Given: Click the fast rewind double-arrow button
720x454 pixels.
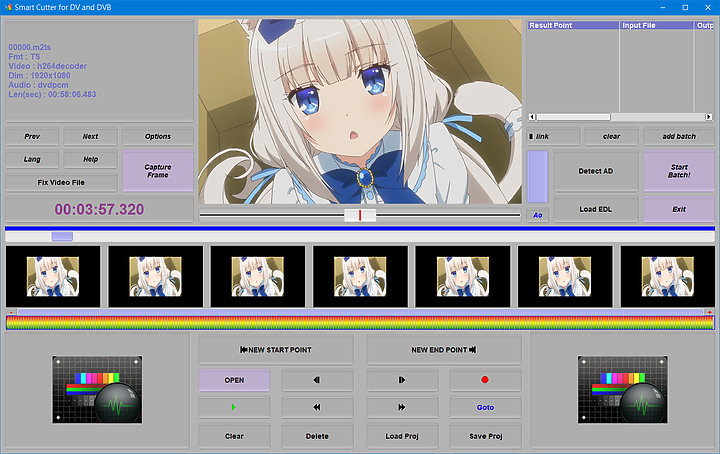Looking at the screenshot, I should (x=317, y=407).
